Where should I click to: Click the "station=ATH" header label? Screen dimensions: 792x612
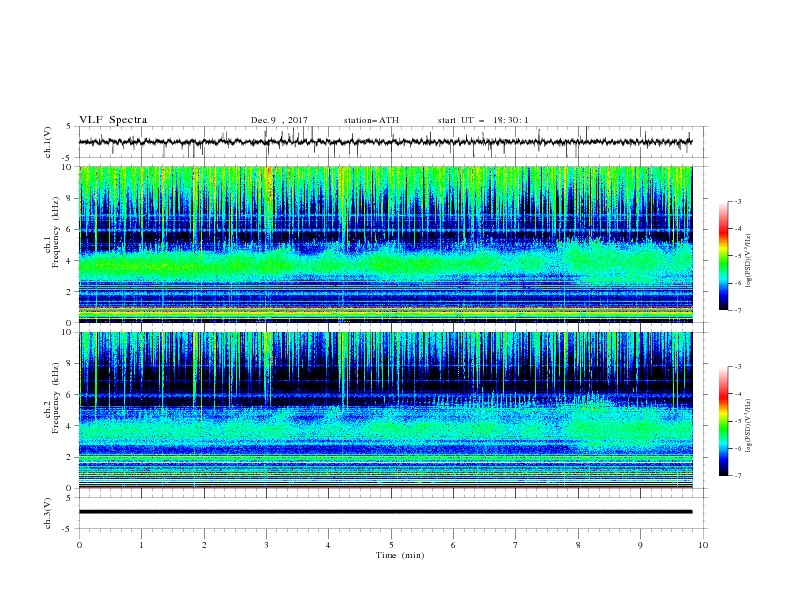371,120
